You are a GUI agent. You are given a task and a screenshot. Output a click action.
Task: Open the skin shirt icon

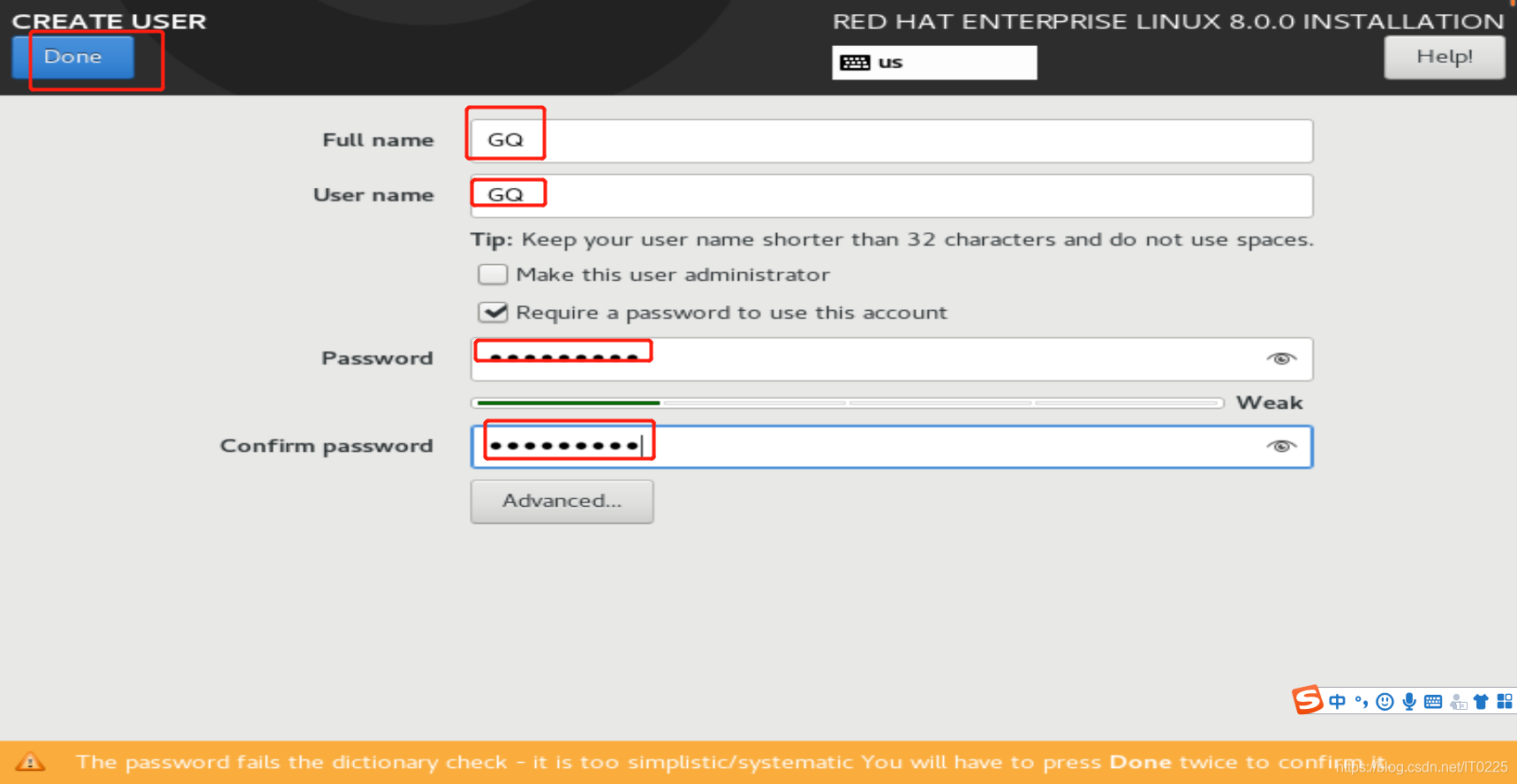point(1481,702)
